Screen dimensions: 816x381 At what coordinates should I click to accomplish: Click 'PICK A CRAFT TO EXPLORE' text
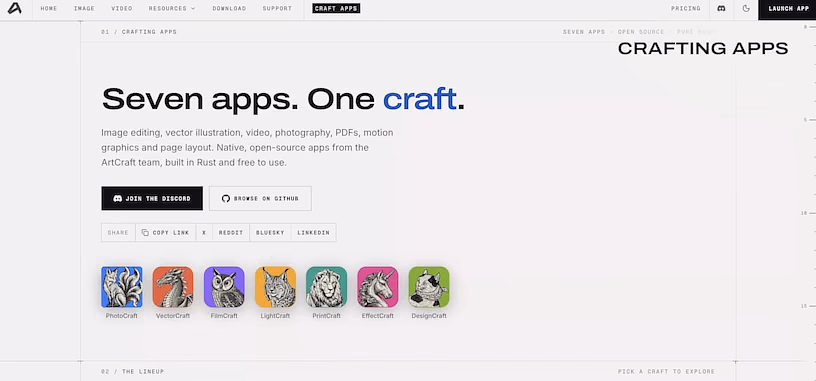point(666,372)
